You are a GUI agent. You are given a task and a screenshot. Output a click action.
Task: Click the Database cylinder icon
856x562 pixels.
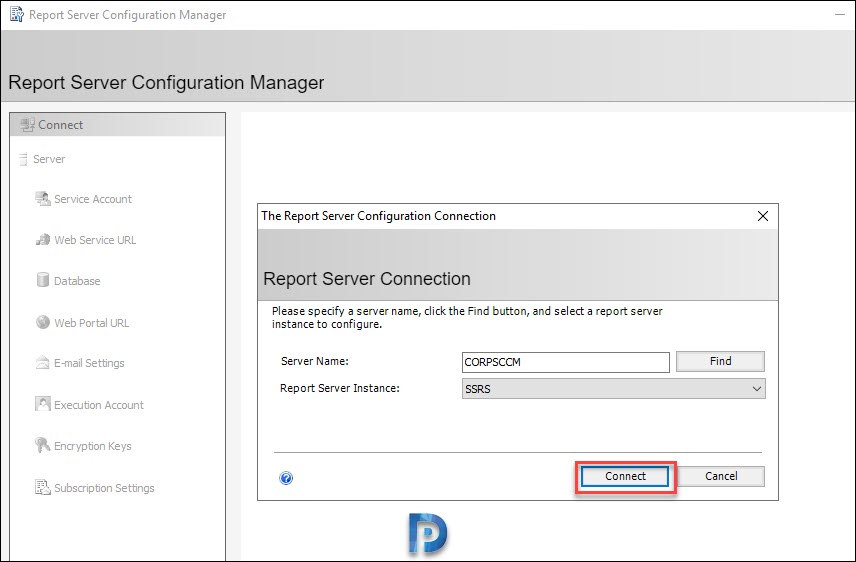[x=43, y=280]
